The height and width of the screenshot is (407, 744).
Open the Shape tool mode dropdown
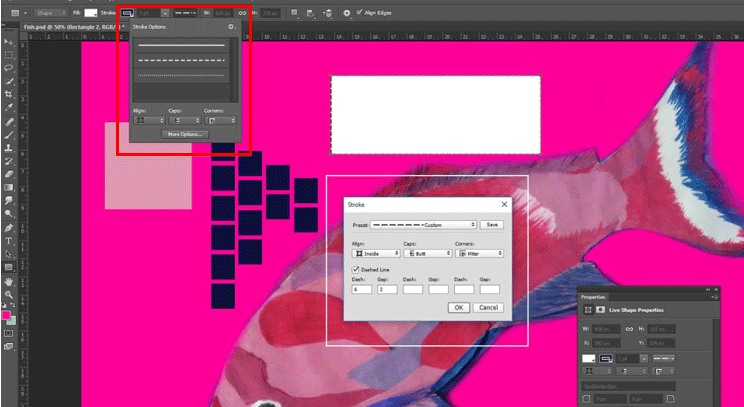pos(51,13)
